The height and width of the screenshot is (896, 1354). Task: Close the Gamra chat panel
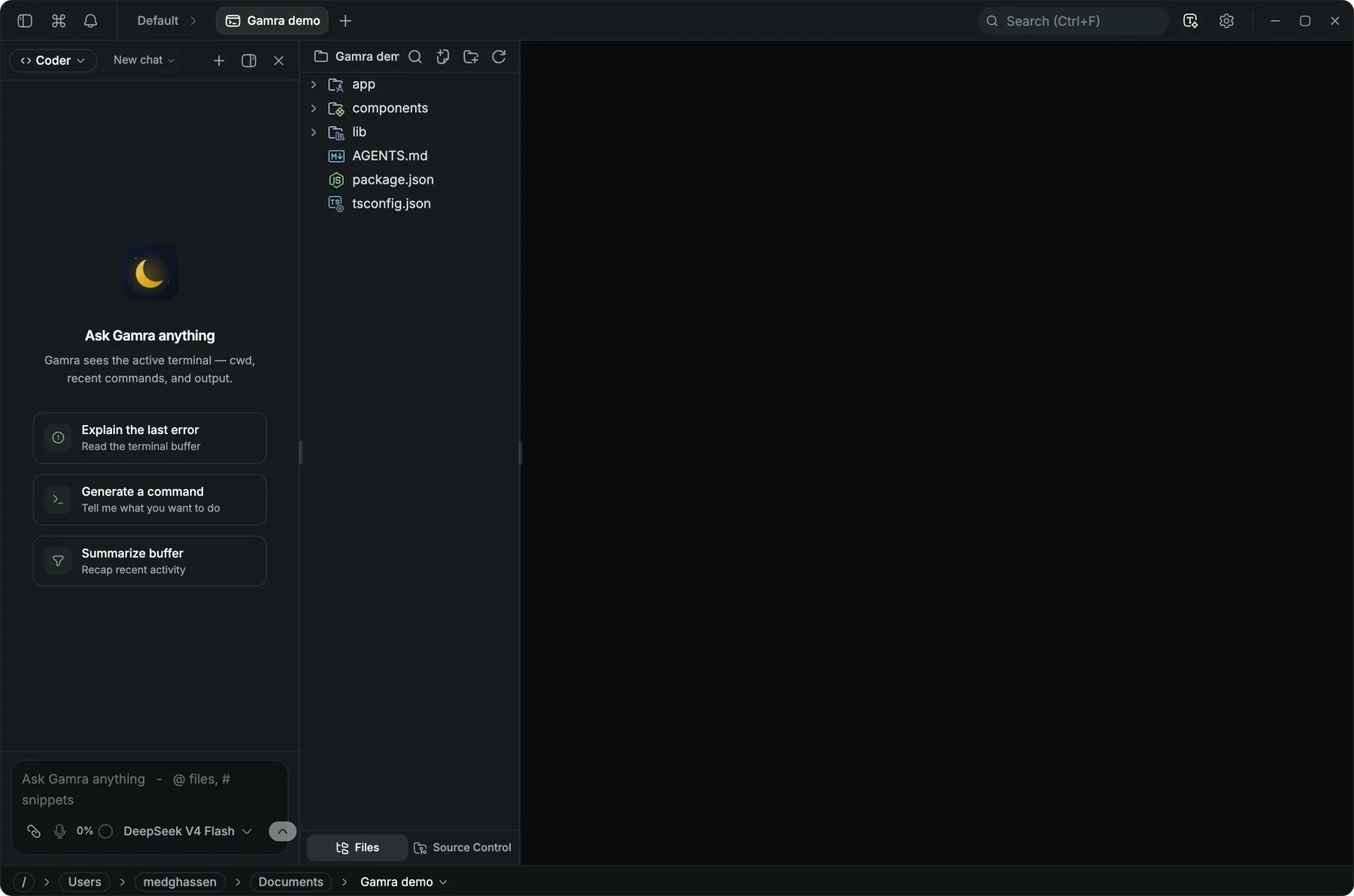279,60
